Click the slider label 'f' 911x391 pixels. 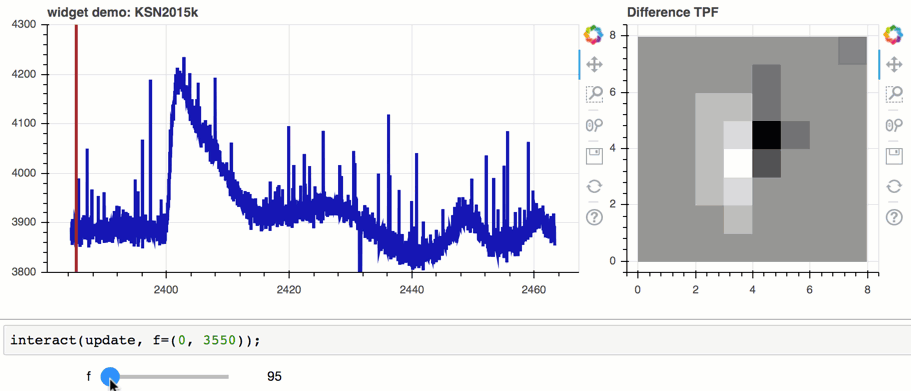pyautogui.click(x=89, y=376)
